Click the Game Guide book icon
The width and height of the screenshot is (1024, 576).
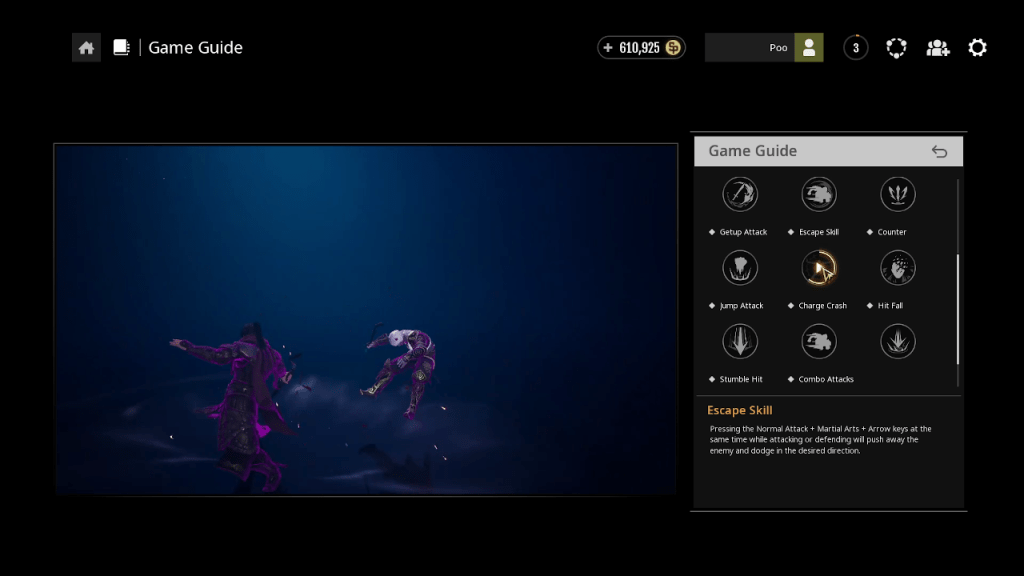(121, 48)
